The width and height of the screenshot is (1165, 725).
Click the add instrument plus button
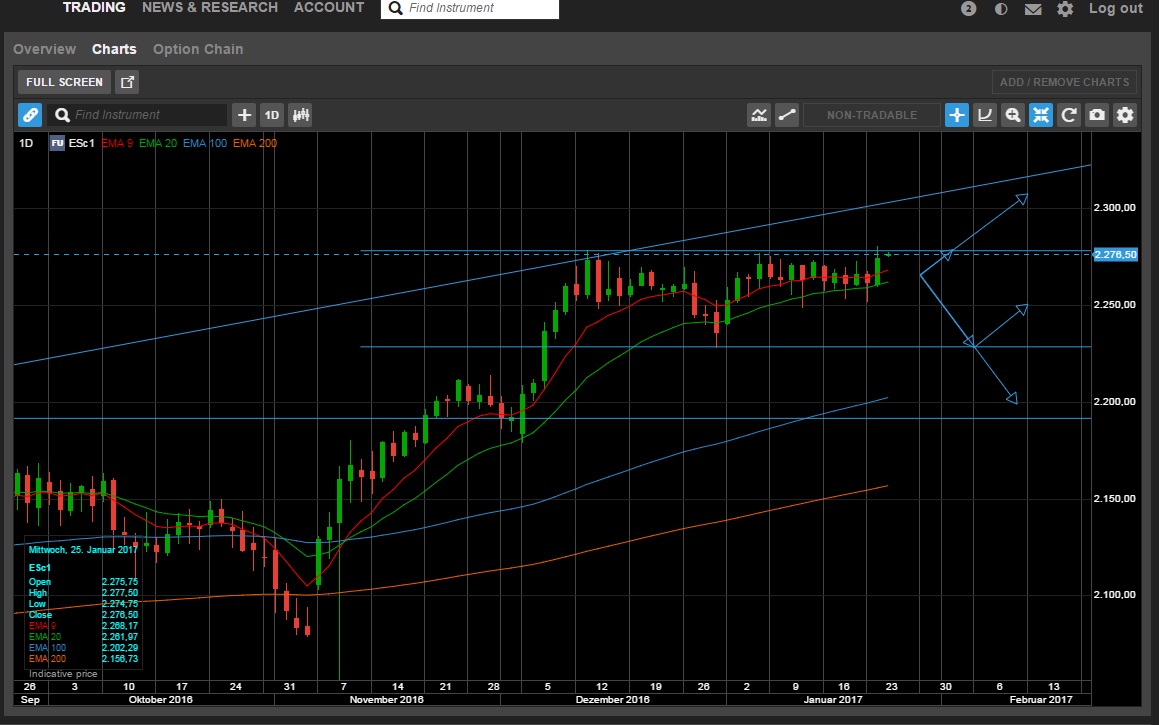(x=244, y=115)
